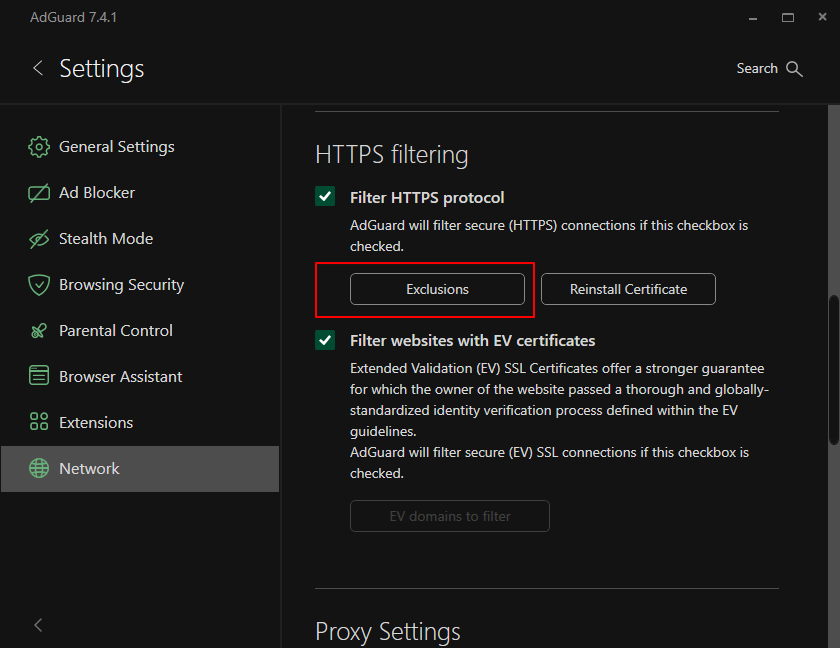Click the Browsing Security shield icon
The width and height of the screenshot is (840, 648).
click(39, 285)
